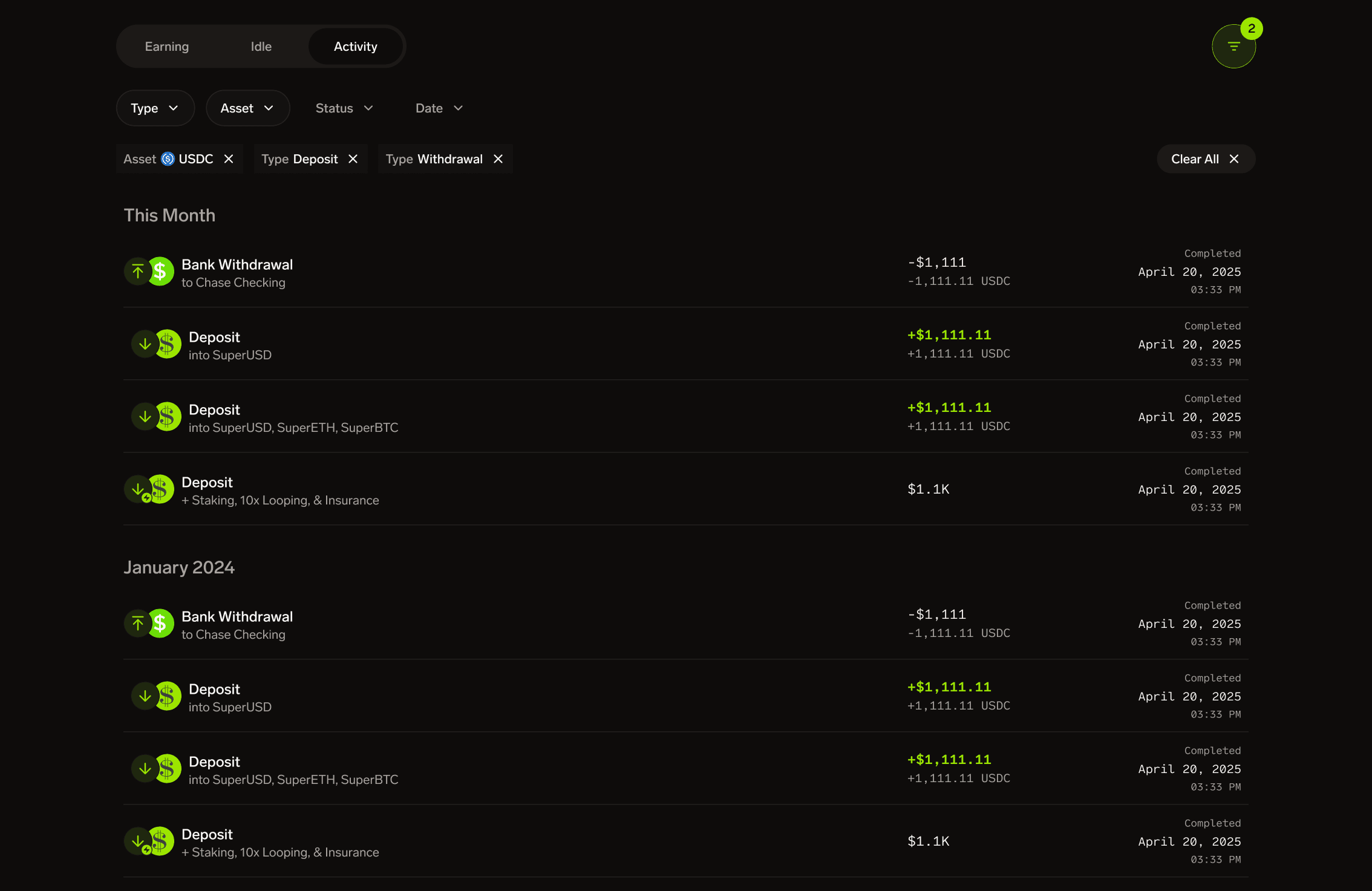
Task: Switch to the Earning tab
Action: tap(167, 47)
